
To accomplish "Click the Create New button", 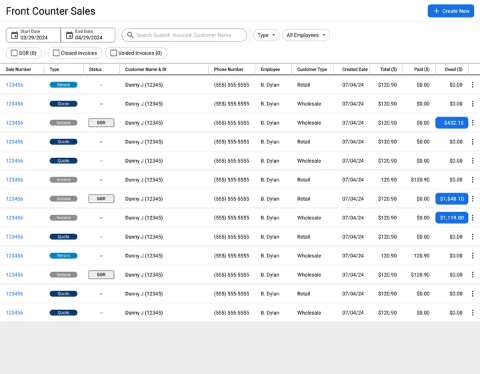I will pos(451,11).
